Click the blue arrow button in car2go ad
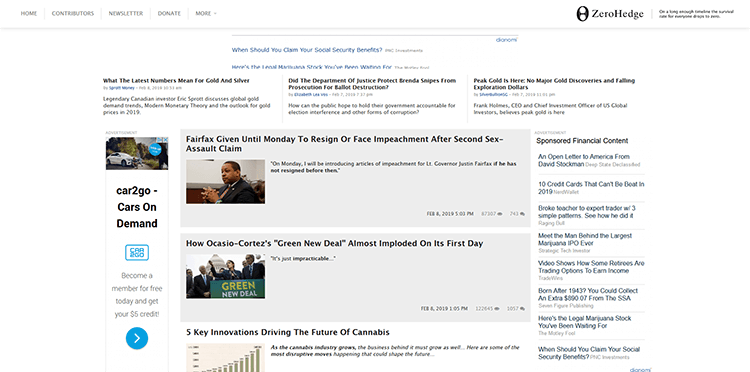The width and height of the screenshot is (750, 372). pyautogui.click(x=137, y=339)
